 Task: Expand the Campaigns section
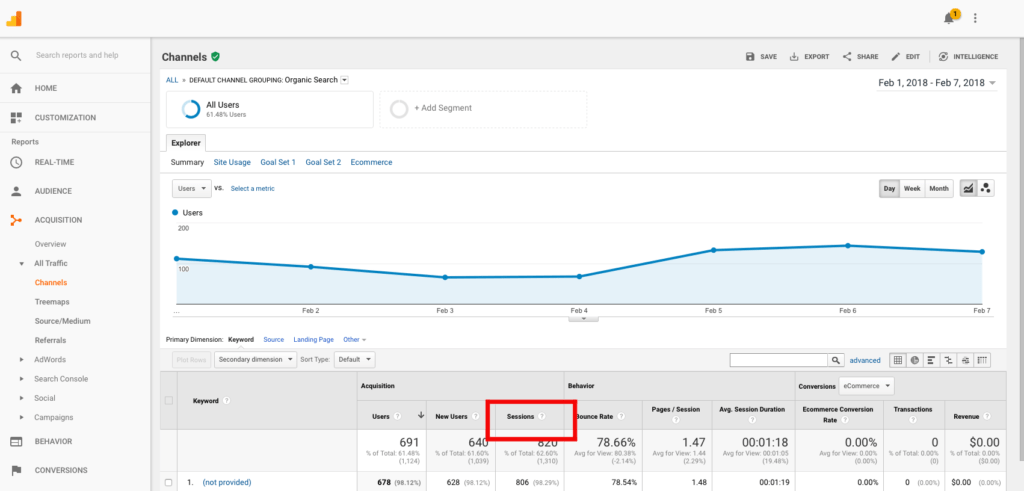pyautogui.click(x=22, y=417)
